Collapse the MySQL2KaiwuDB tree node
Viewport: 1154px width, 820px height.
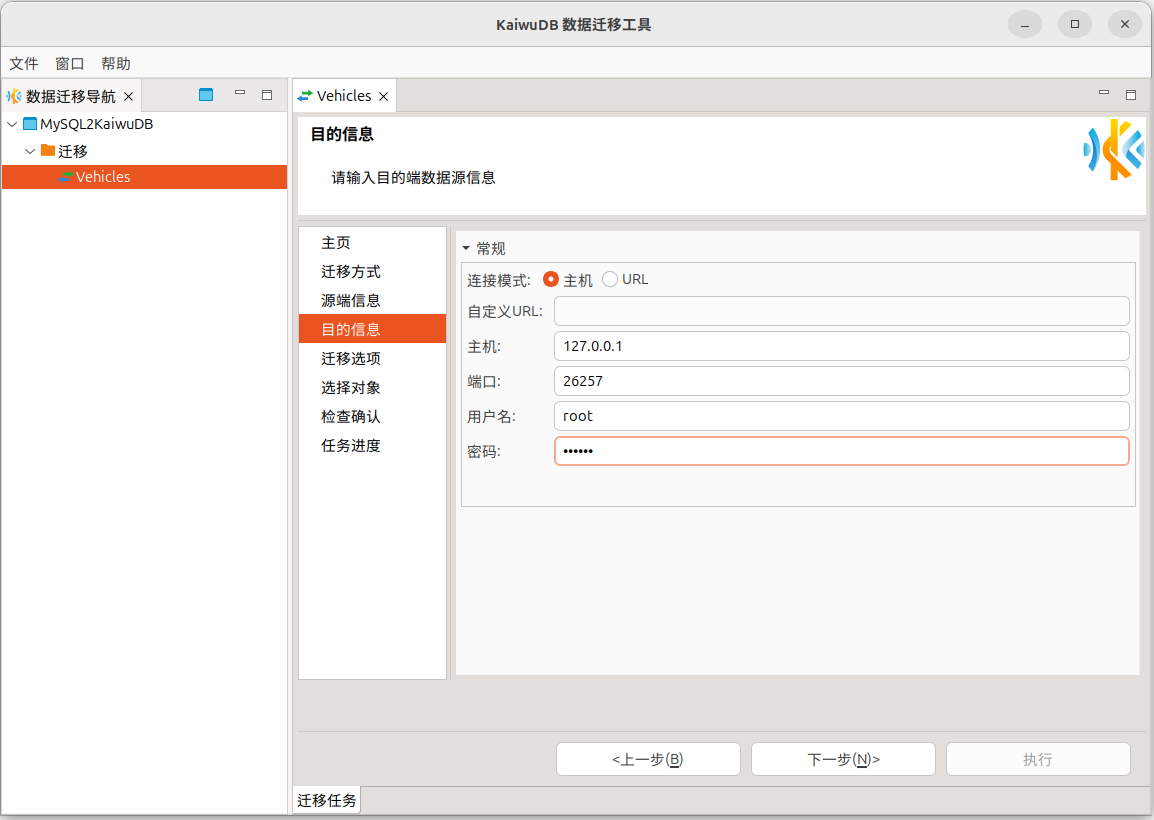tap(12, 125)
